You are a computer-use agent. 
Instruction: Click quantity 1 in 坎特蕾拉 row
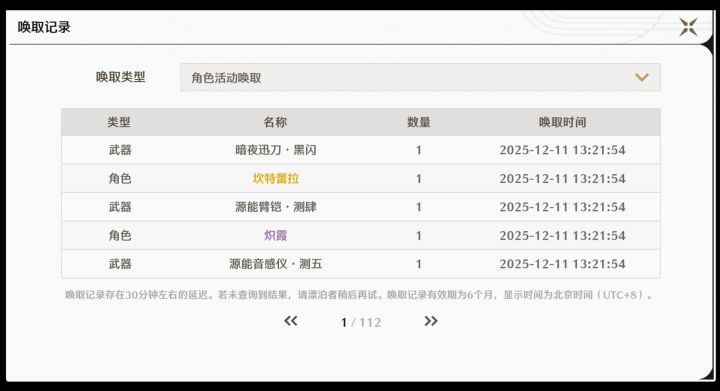tap(418, 179)
